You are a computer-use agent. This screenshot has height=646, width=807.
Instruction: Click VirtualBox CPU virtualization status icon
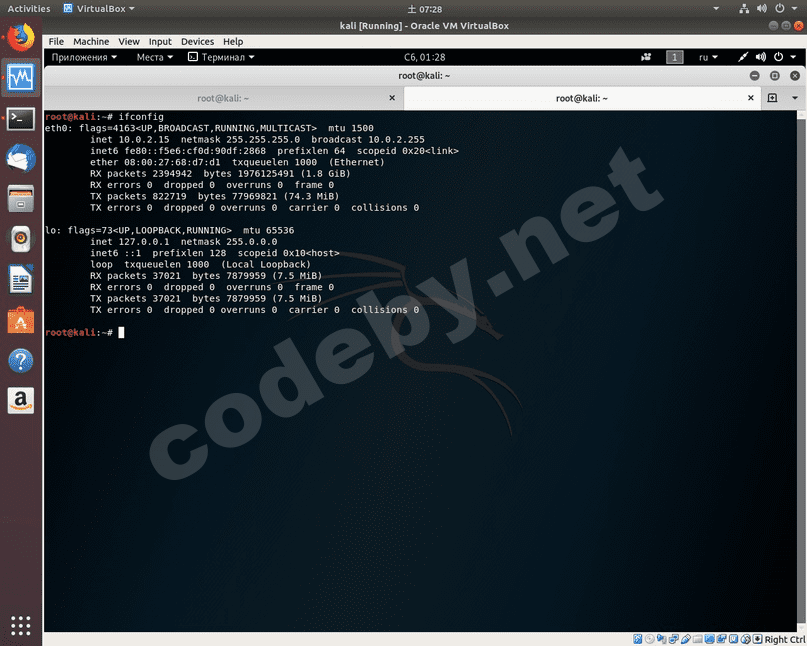tap(733, 639)
